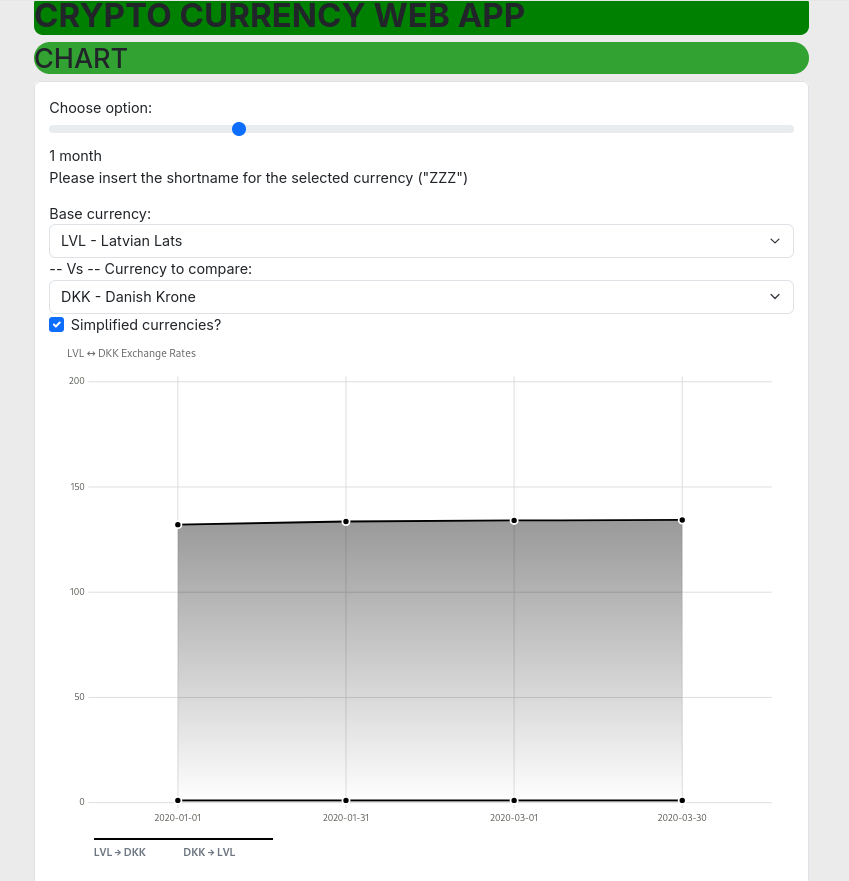849x881 pixels.
Task: Click the 'Simplified currencies?' label
Action: (x=146, y=325)
